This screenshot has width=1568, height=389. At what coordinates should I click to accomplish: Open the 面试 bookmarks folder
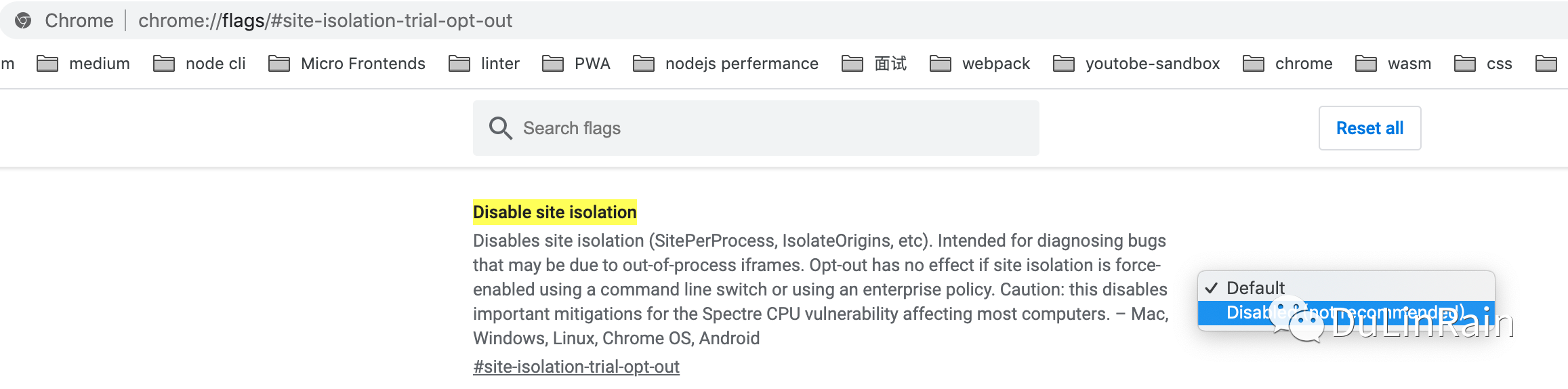point(874,64)
